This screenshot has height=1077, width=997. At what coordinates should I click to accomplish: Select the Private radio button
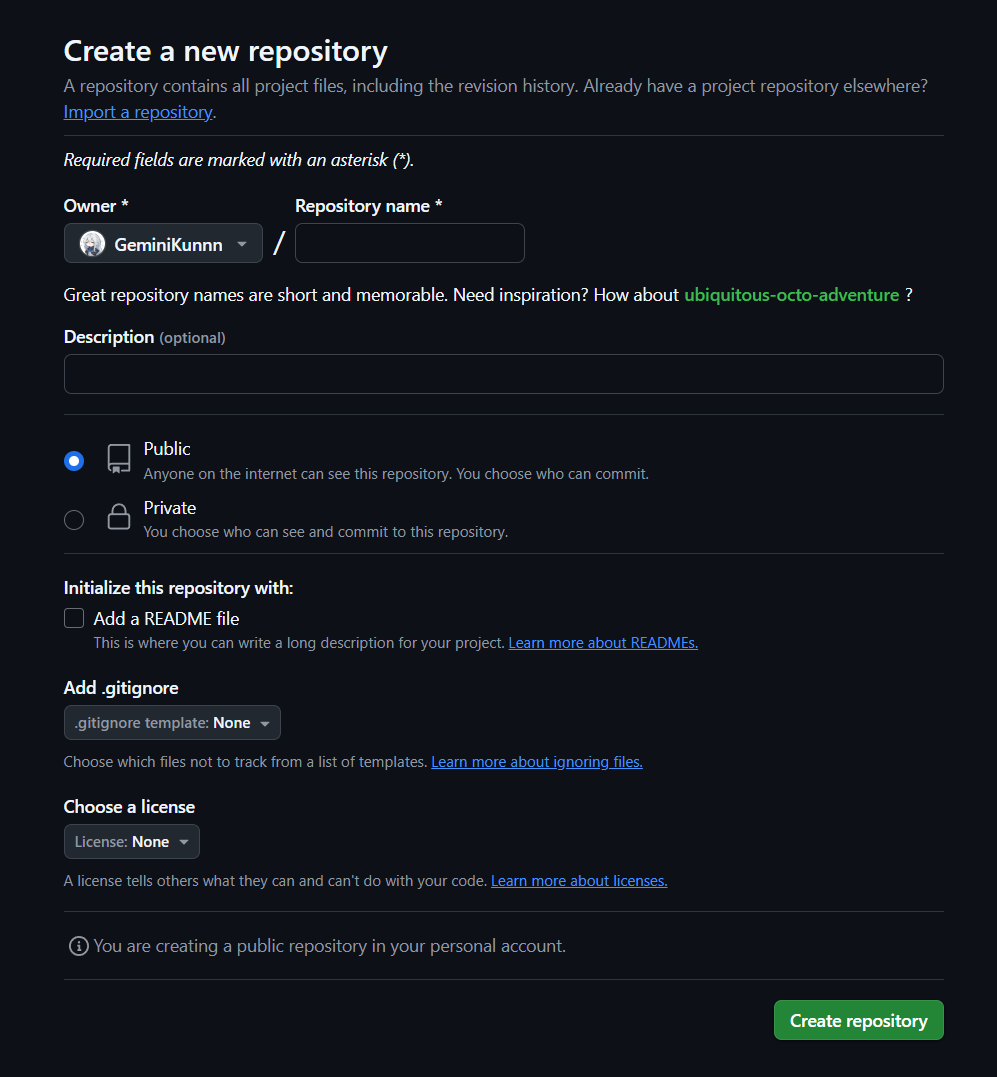(74, 520)
